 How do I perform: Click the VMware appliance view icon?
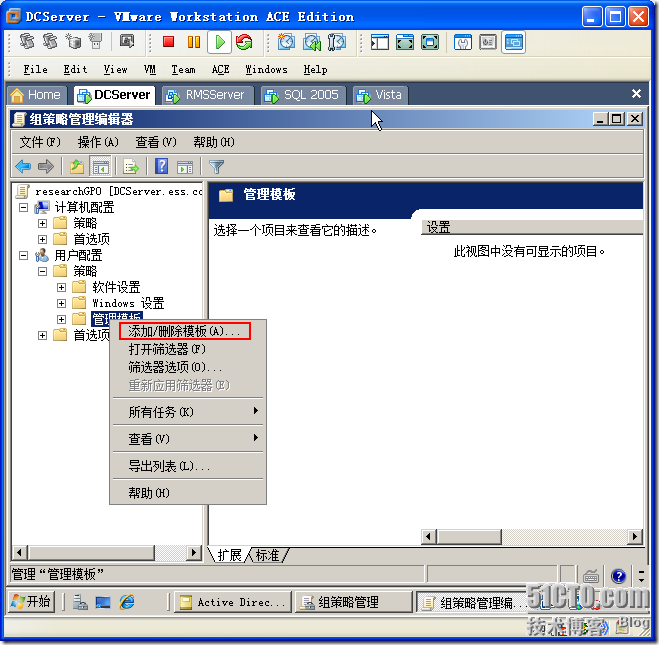coord(488,42)
